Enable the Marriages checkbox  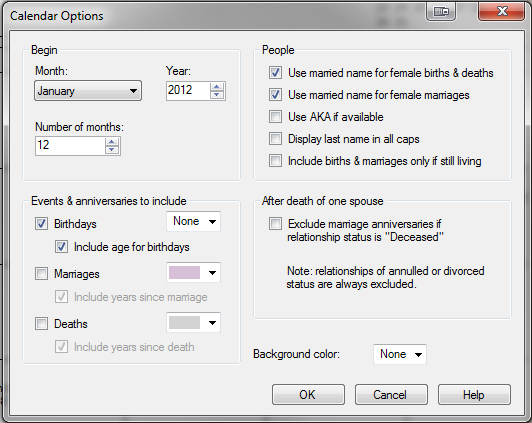[41, 273]
